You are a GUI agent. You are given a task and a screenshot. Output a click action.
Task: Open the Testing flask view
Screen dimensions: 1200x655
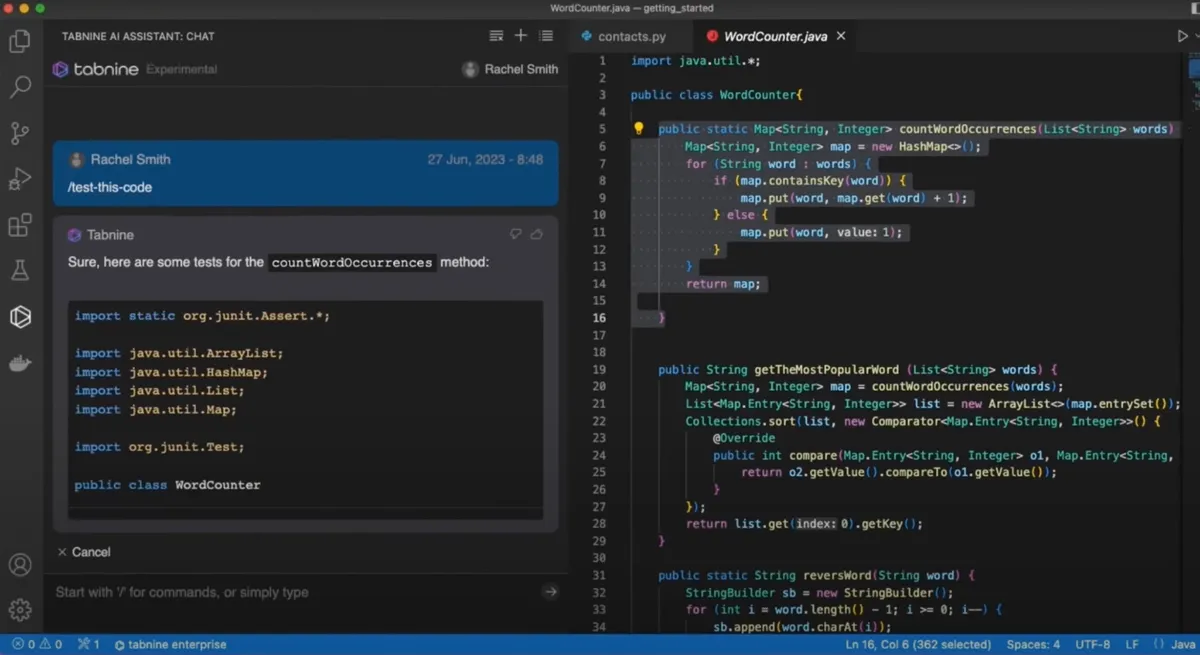(x=20, y=271)
